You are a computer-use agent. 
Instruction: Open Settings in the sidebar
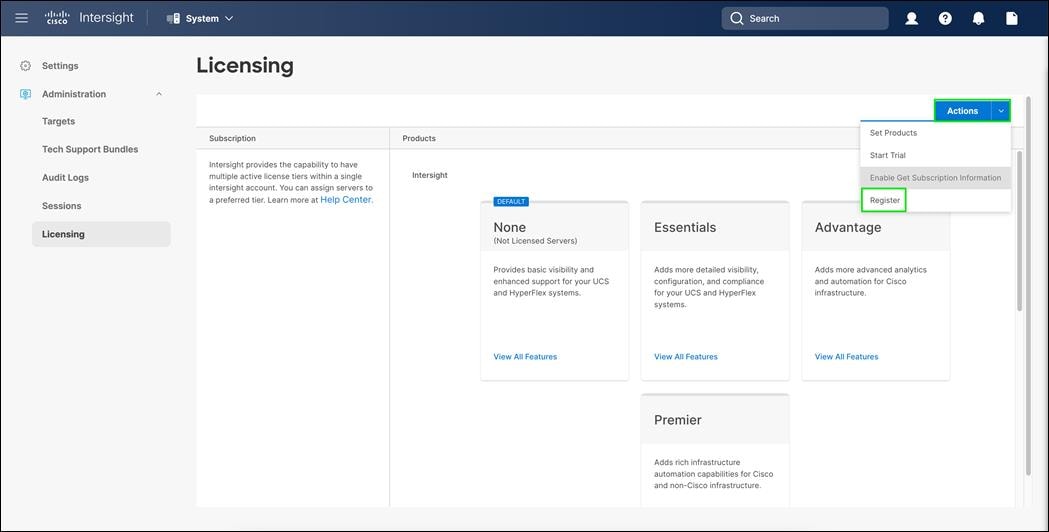pyautogui.click(x=60, y=66)
